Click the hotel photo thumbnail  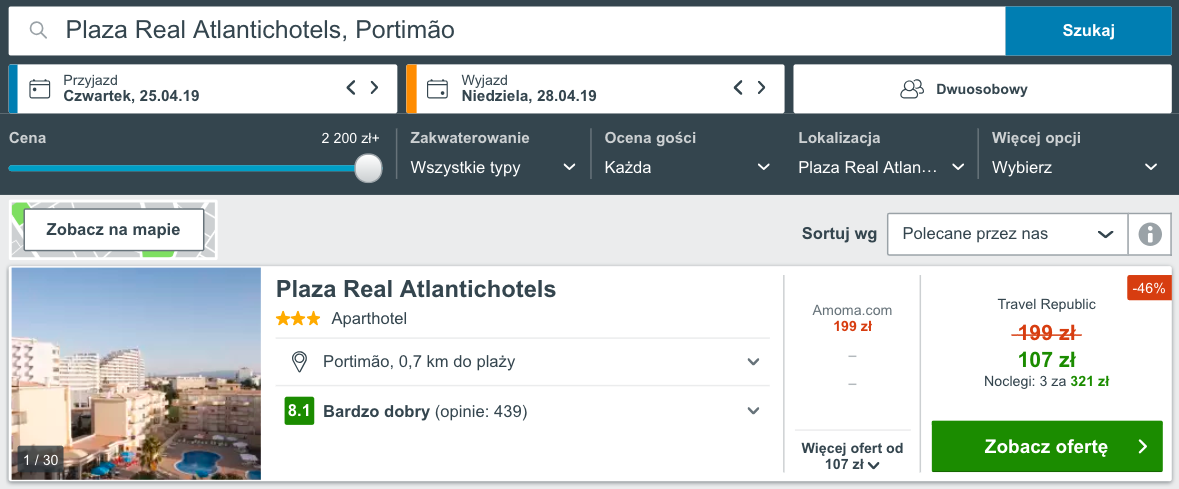point(136,374)
